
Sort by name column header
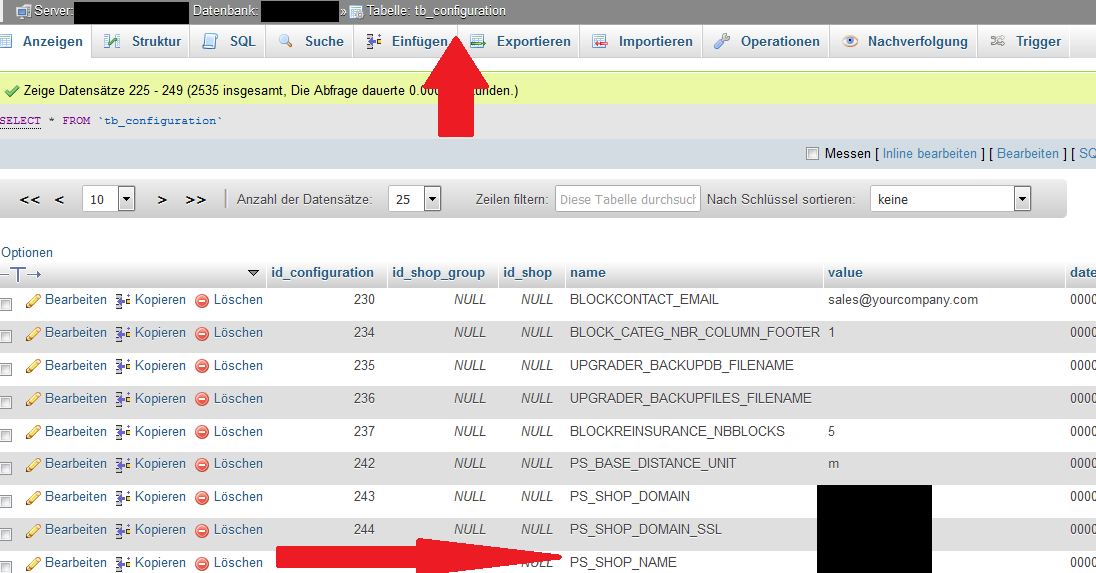[x=588, y=273]
